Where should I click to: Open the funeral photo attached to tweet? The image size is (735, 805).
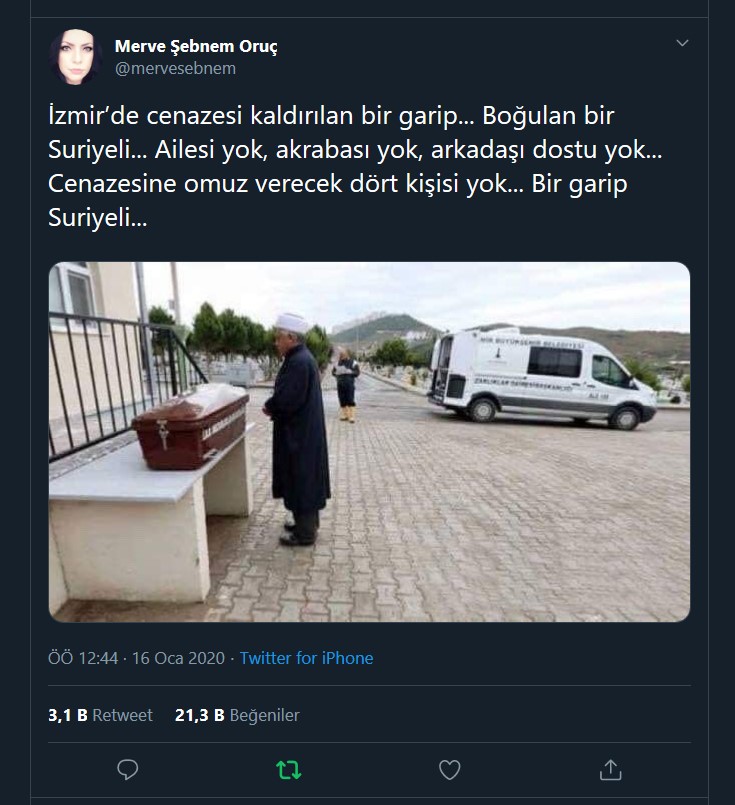point(369,442)
